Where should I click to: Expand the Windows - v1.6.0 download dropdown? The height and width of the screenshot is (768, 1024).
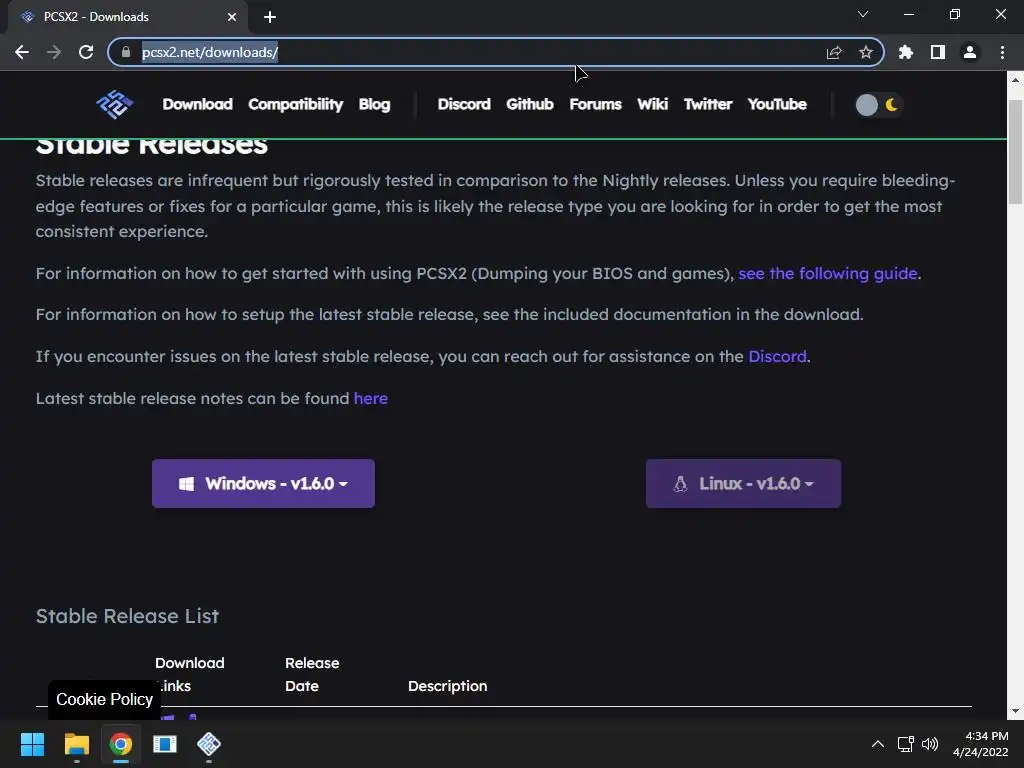[x=263, y=483]
